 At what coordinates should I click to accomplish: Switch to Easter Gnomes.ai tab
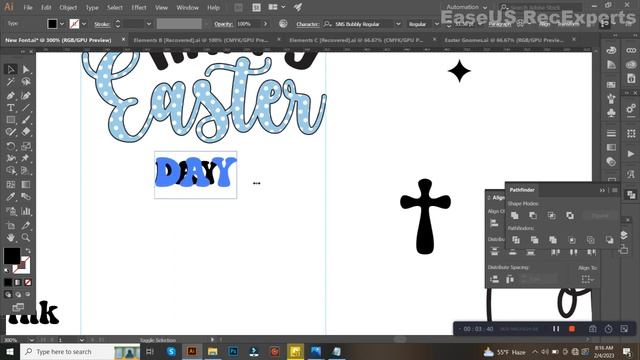tap(504, 40)
